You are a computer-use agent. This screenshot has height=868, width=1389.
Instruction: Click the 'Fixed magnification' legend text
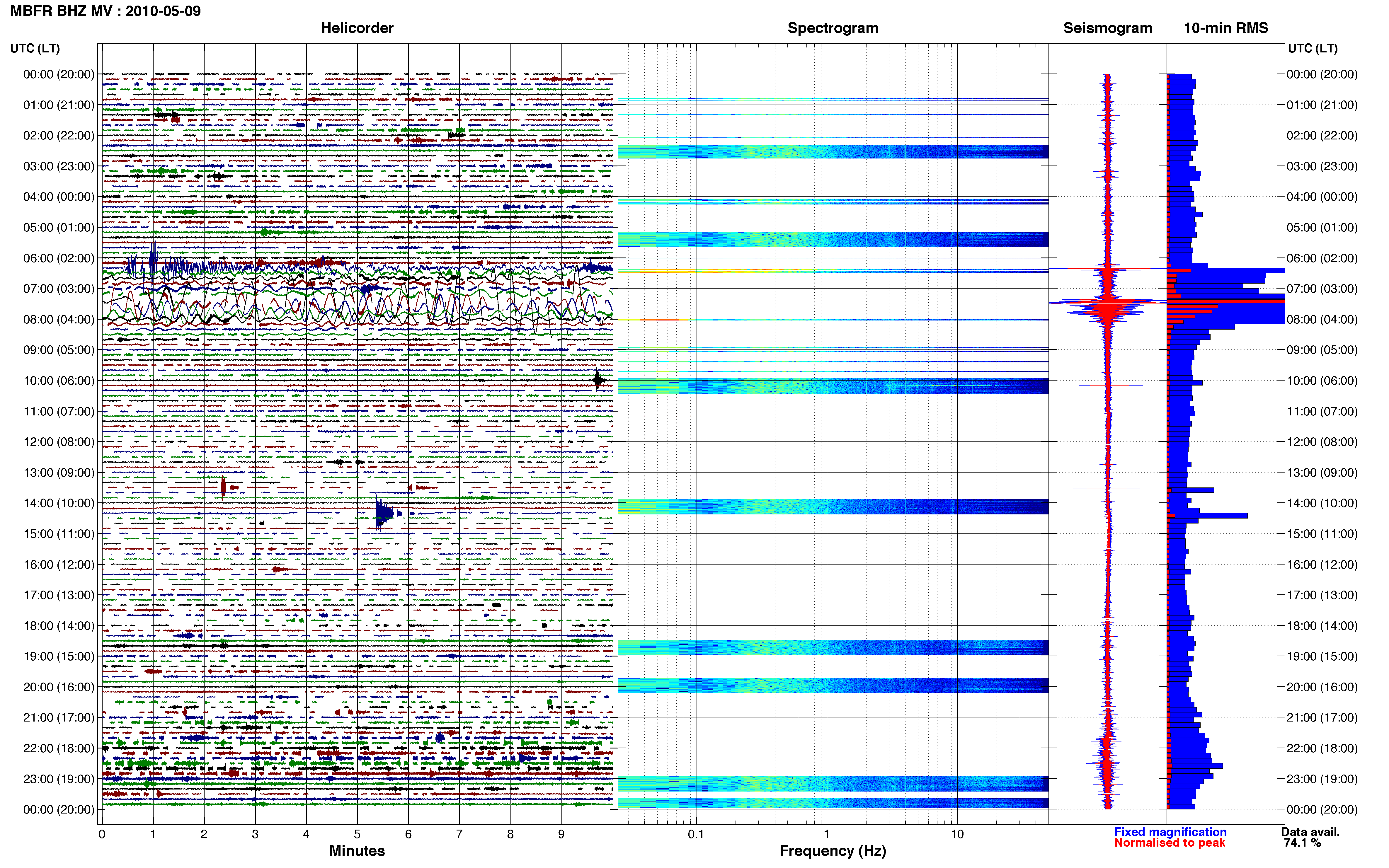1170,832
